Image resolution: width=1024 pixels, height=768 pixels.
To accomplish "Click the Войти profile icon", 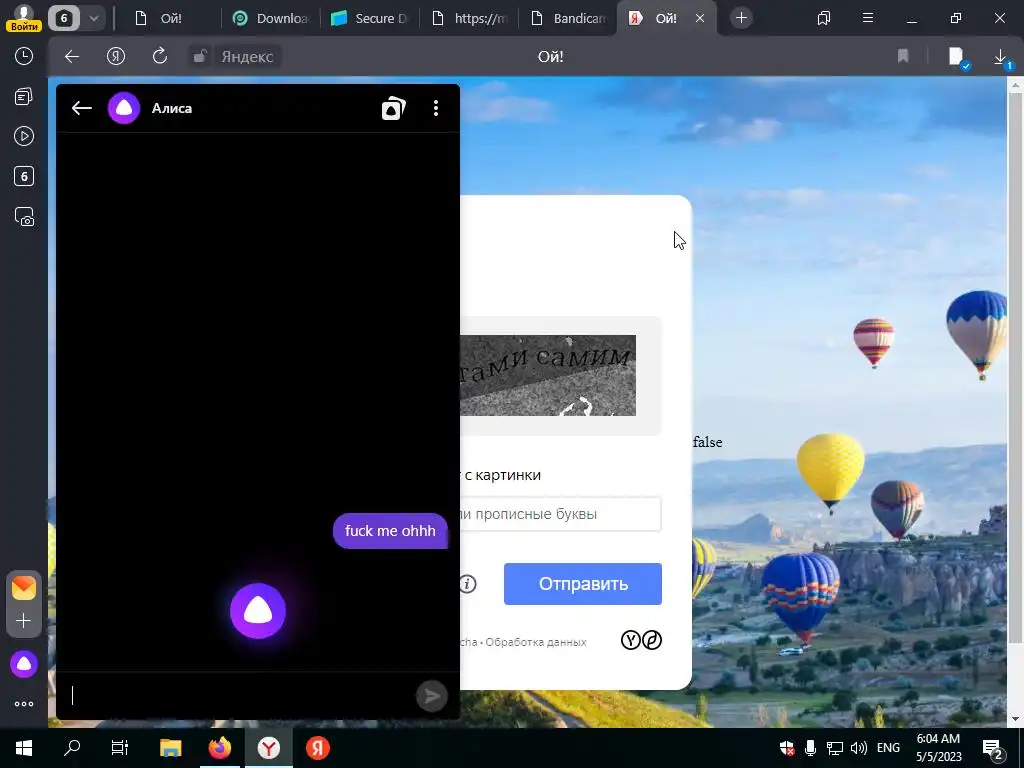I will [24, 18].
